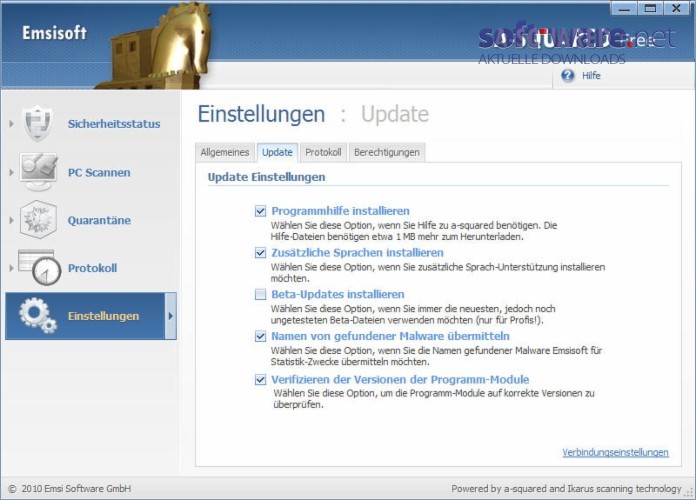Open the Quarantäne hexagon icon

pos(38,219)
